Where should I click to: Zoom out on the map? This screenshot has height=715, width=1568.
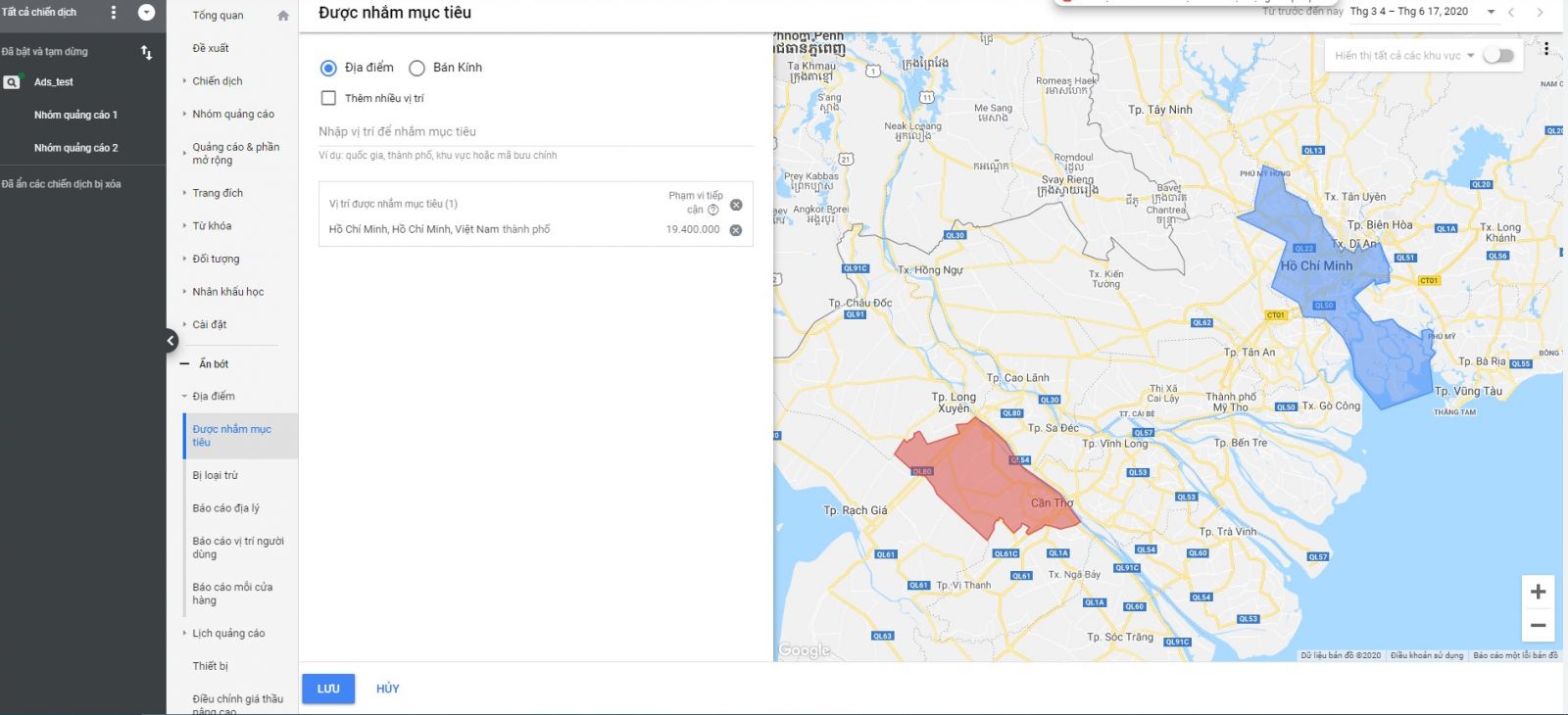pyautogui.click(x=1538, y=625)
